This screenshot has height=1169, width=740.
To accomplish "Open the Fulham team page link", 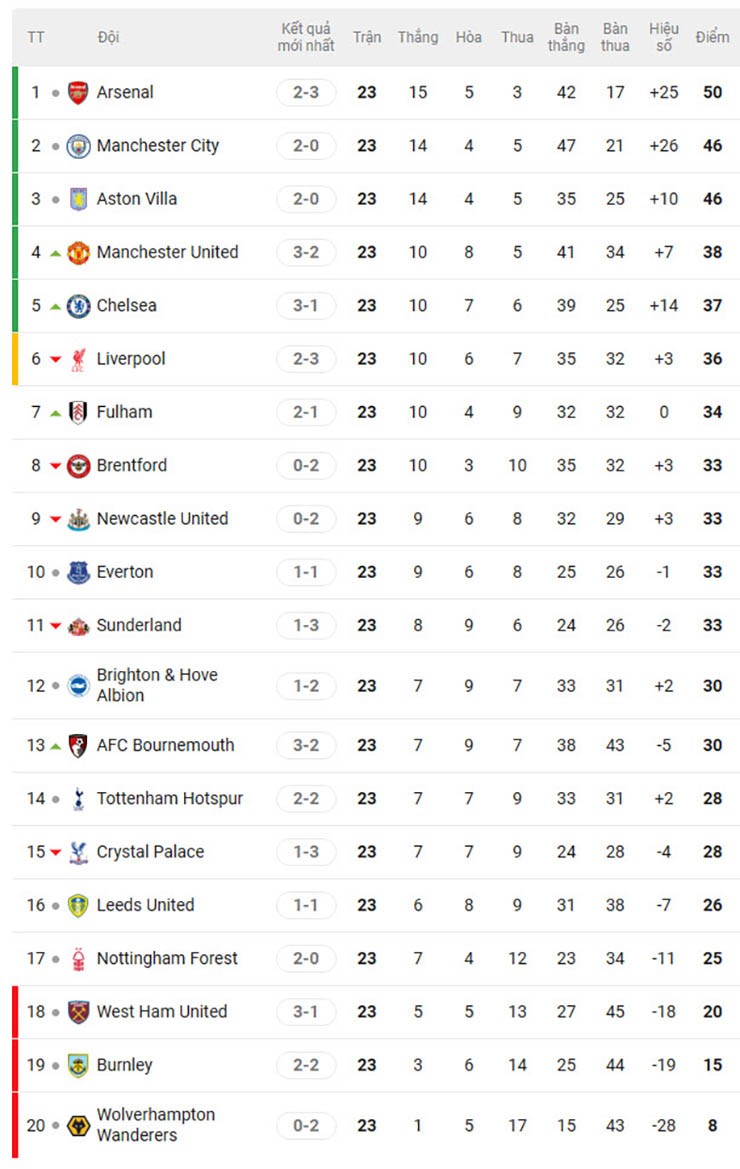I will tap(124, 412).
